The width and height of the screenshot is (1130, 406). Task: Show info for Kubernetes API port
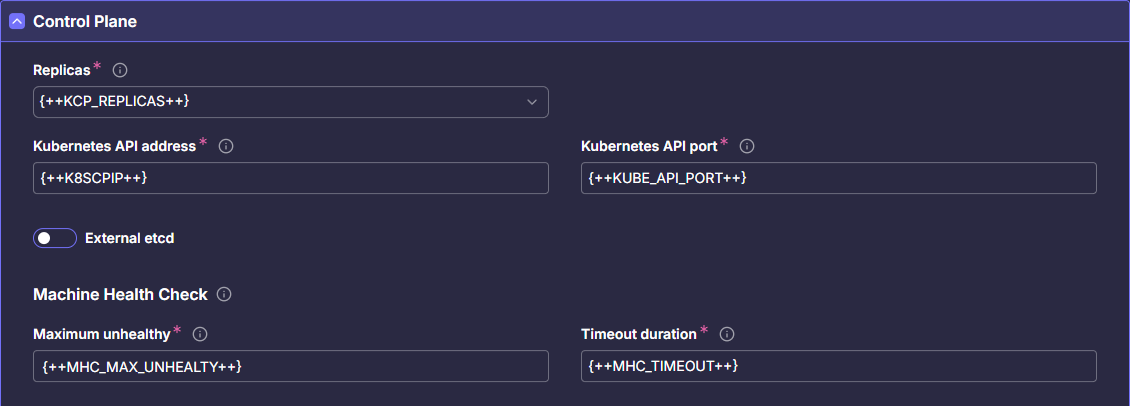[746, 146]
